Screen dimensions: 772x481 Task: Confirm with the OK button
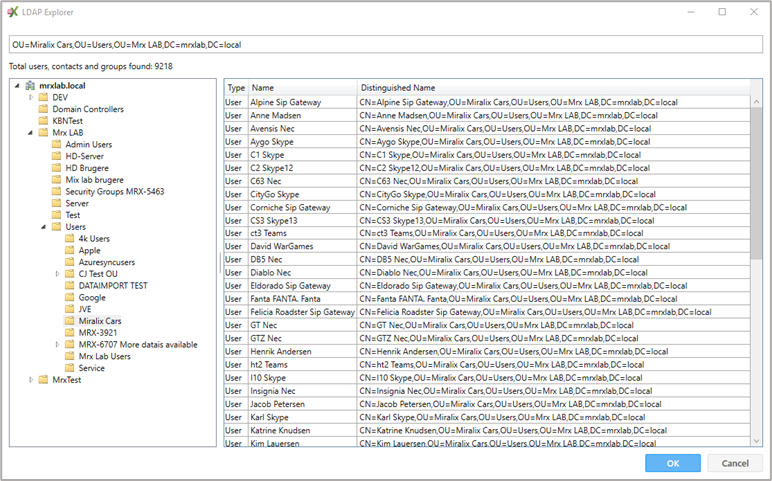tap(673, 463)
